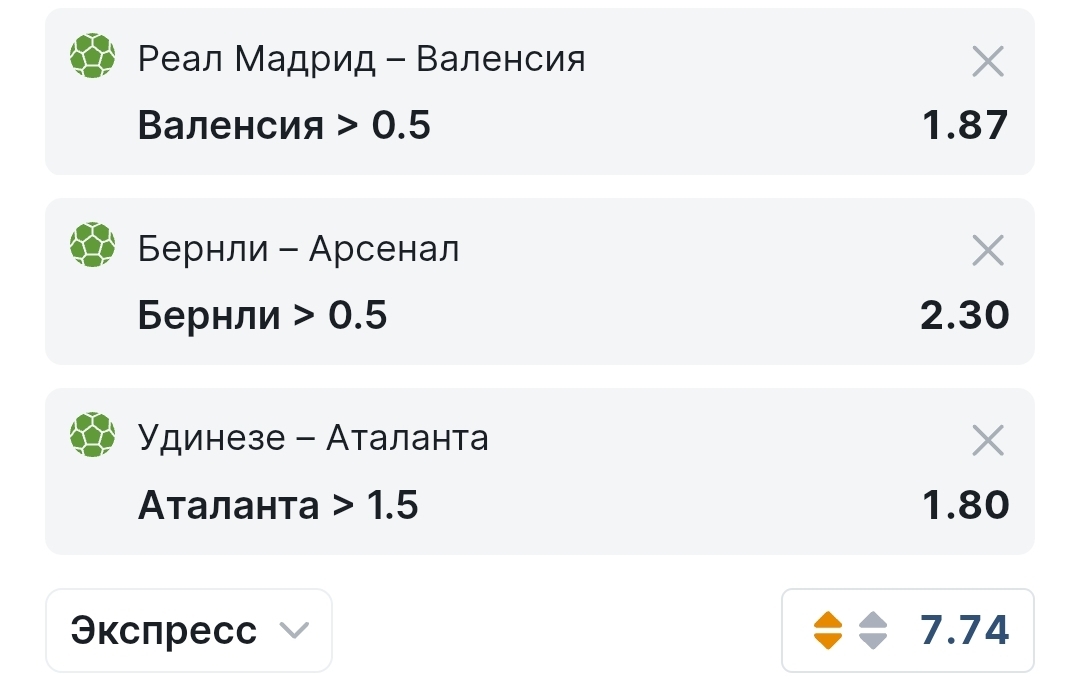The image size is (1080, 697).
Task: Click the 1.87 odds value
Action: click(965, 126)
